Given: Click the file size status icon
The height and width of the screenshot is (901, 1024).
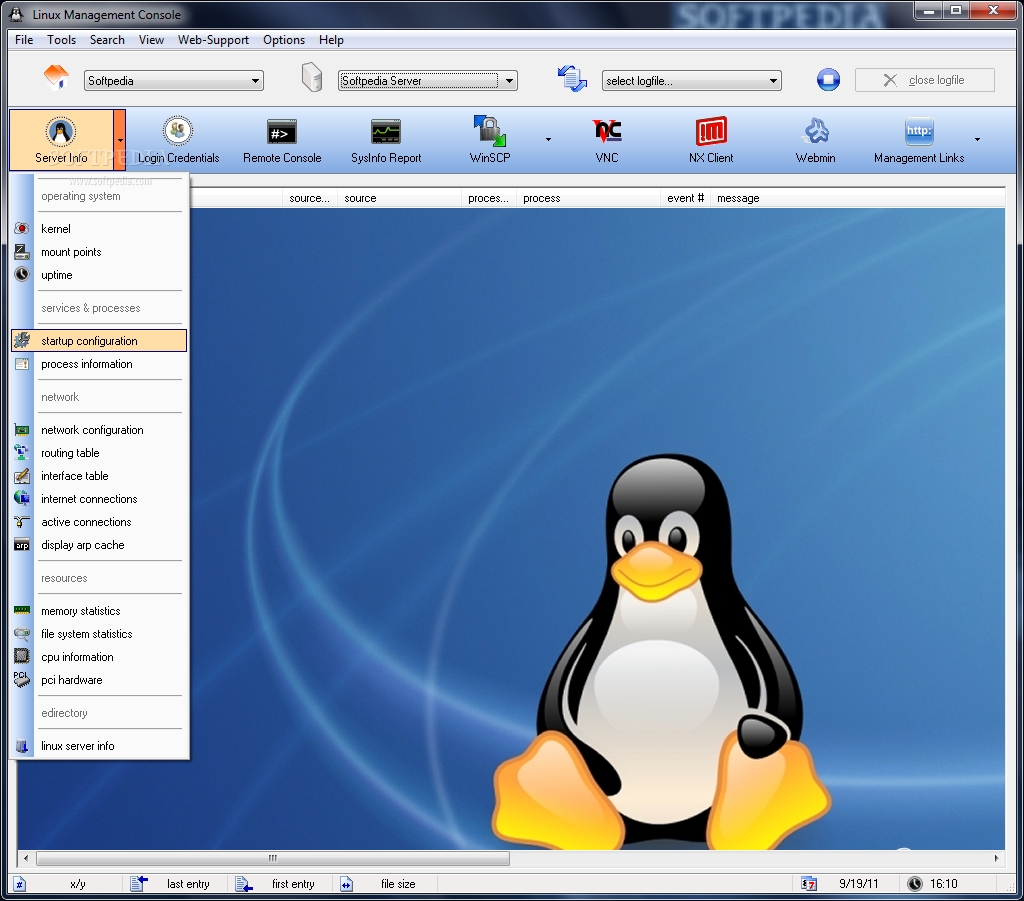Looking at the screenshot, I should [346, 884].
